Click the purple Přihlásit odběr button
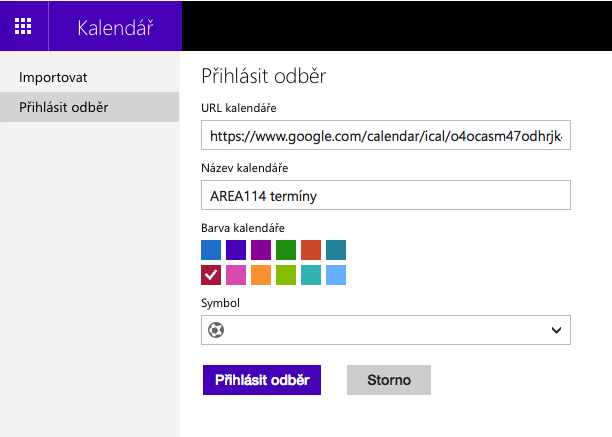The height and width of the screenshot is (437, 612). [262, 380]
